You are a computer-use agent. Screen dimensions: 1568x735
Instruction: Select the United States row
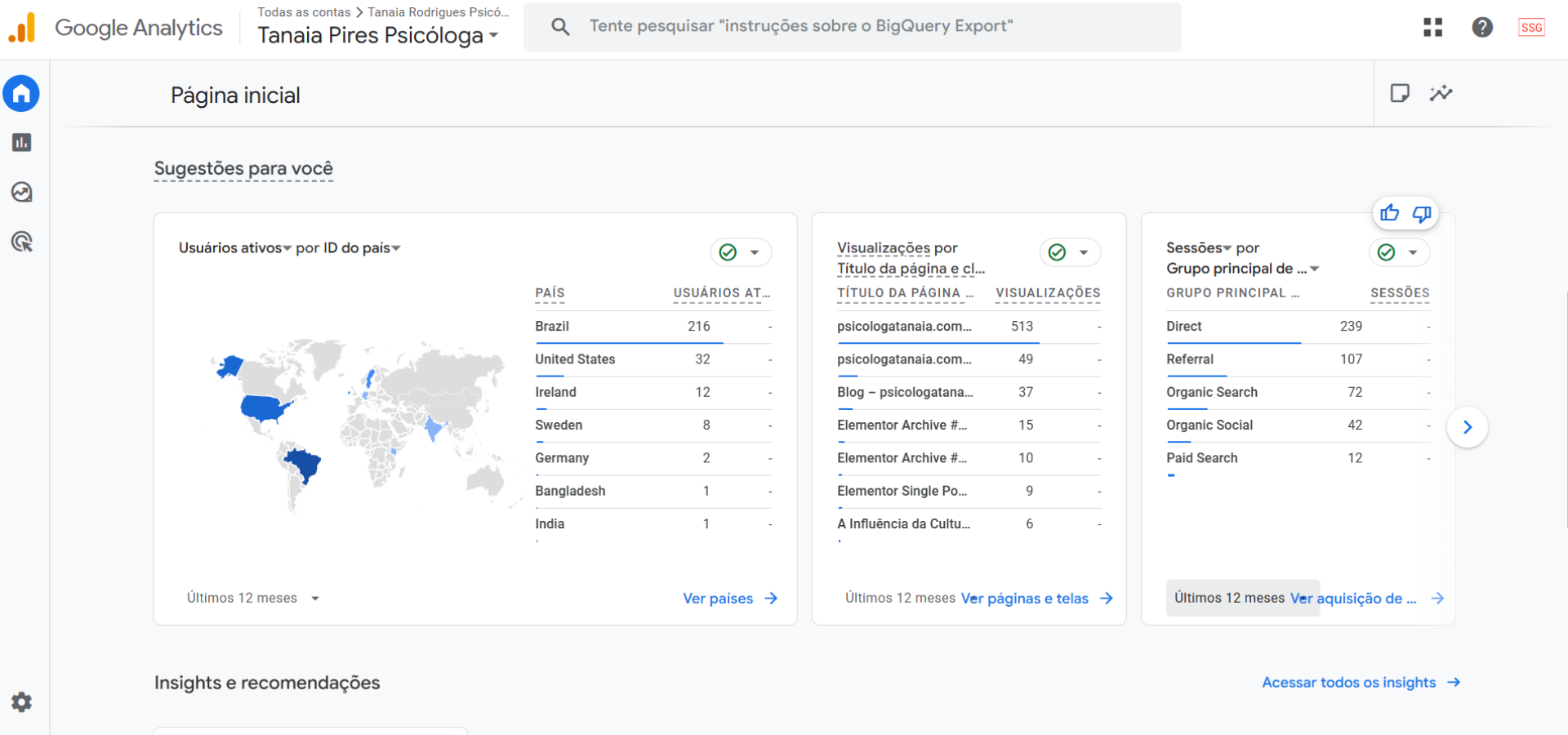(653, 359)
